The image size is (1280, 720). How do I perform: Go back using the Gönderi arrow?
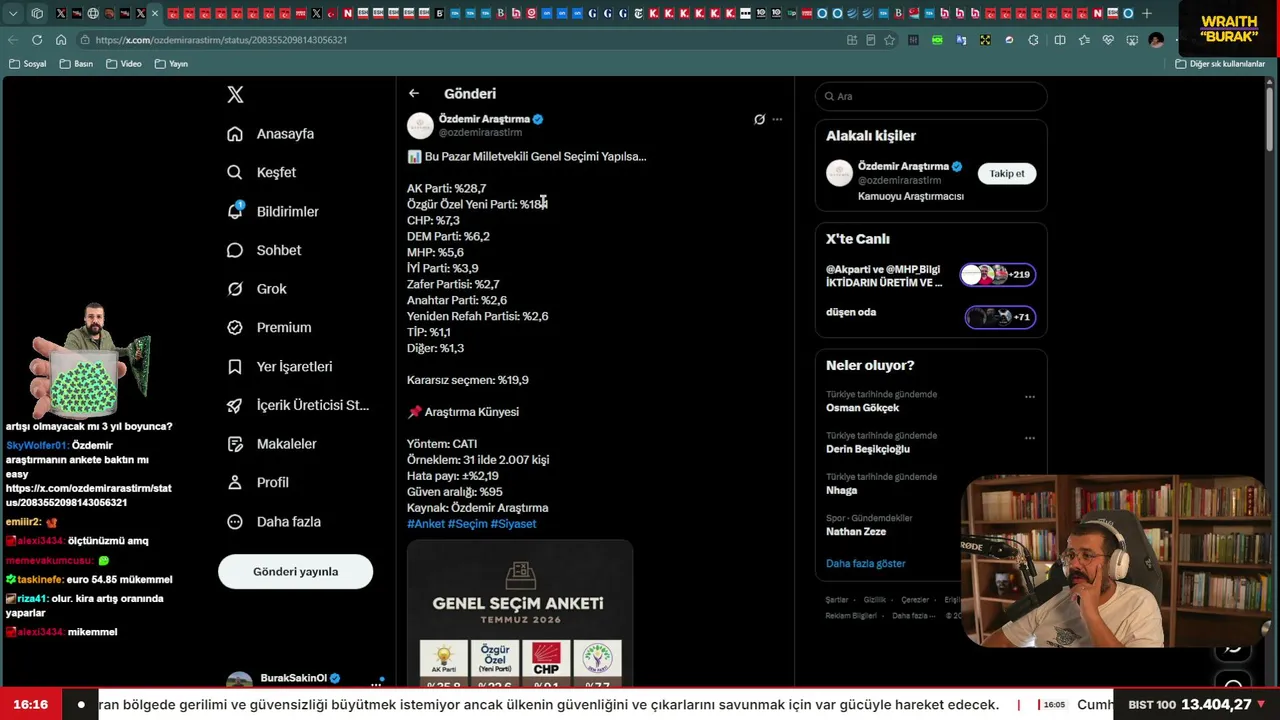point(414,93)
